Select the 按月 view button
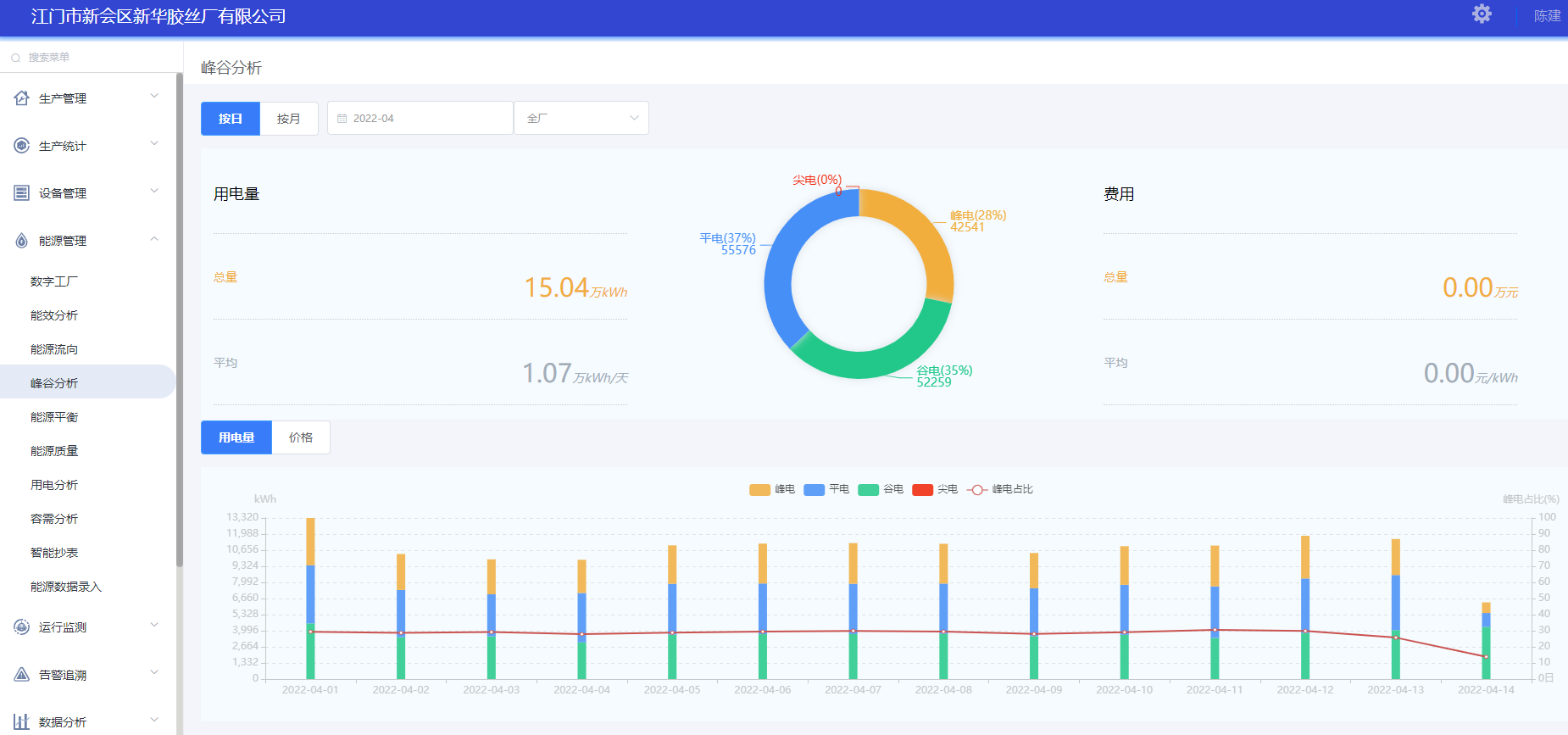The height and width of the screenshot is (735, 1568). tap(288, 119)
